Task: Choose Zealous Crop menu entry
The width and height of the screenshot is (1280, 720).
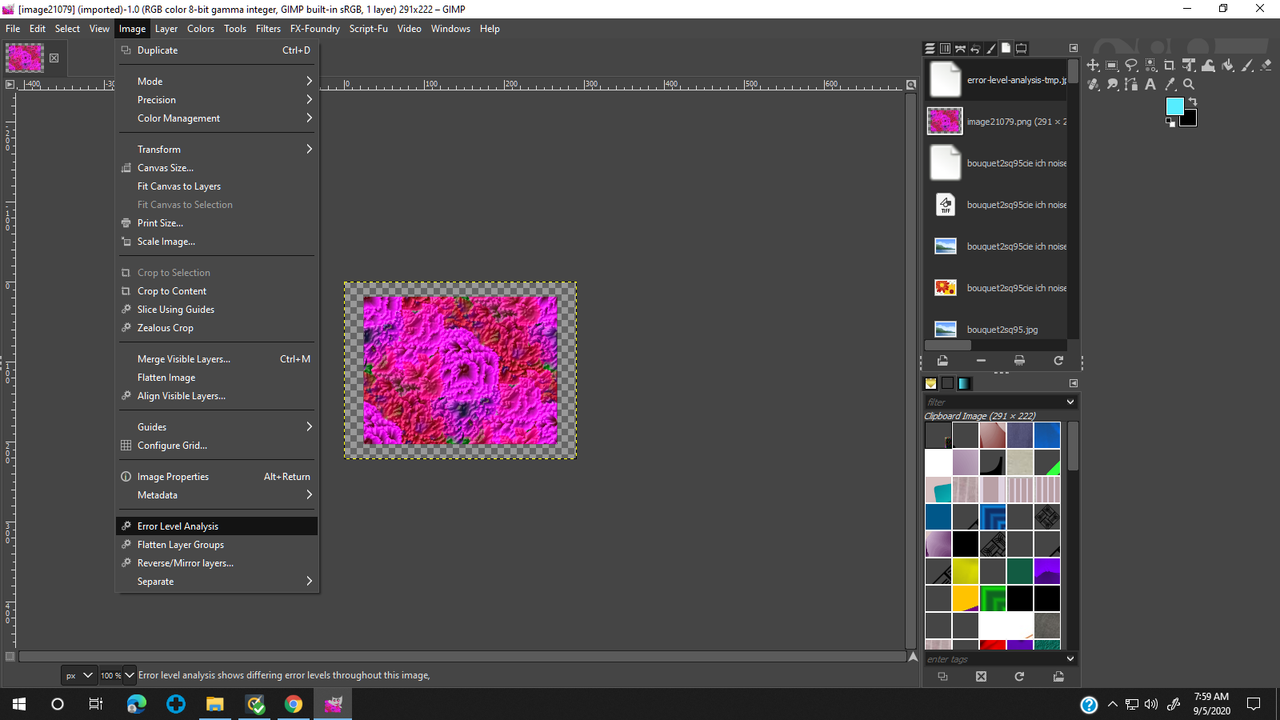Action: [217, 328]
